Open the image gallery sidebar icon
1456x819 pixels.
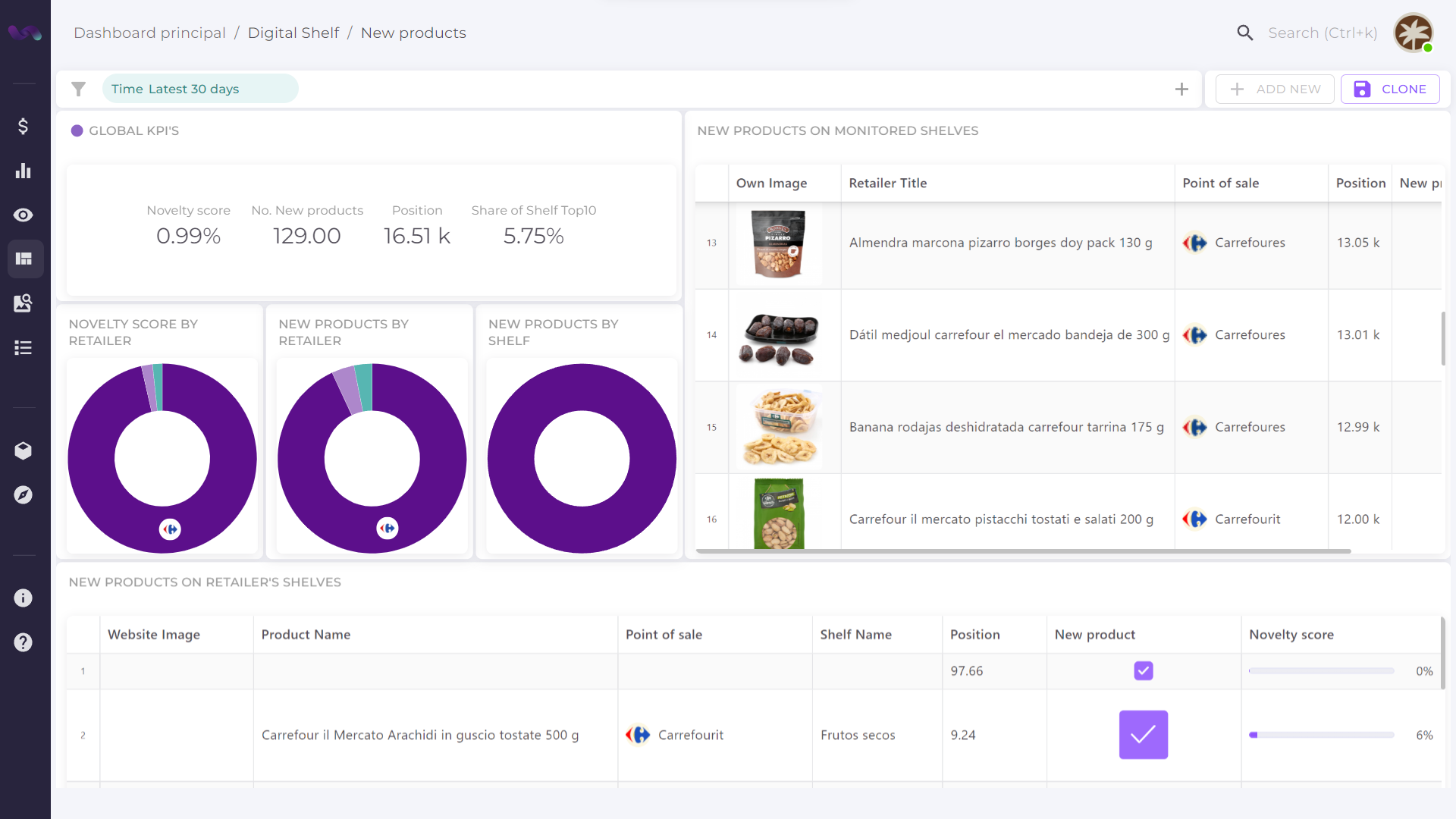pyautogui.click(x=23, y=303)
